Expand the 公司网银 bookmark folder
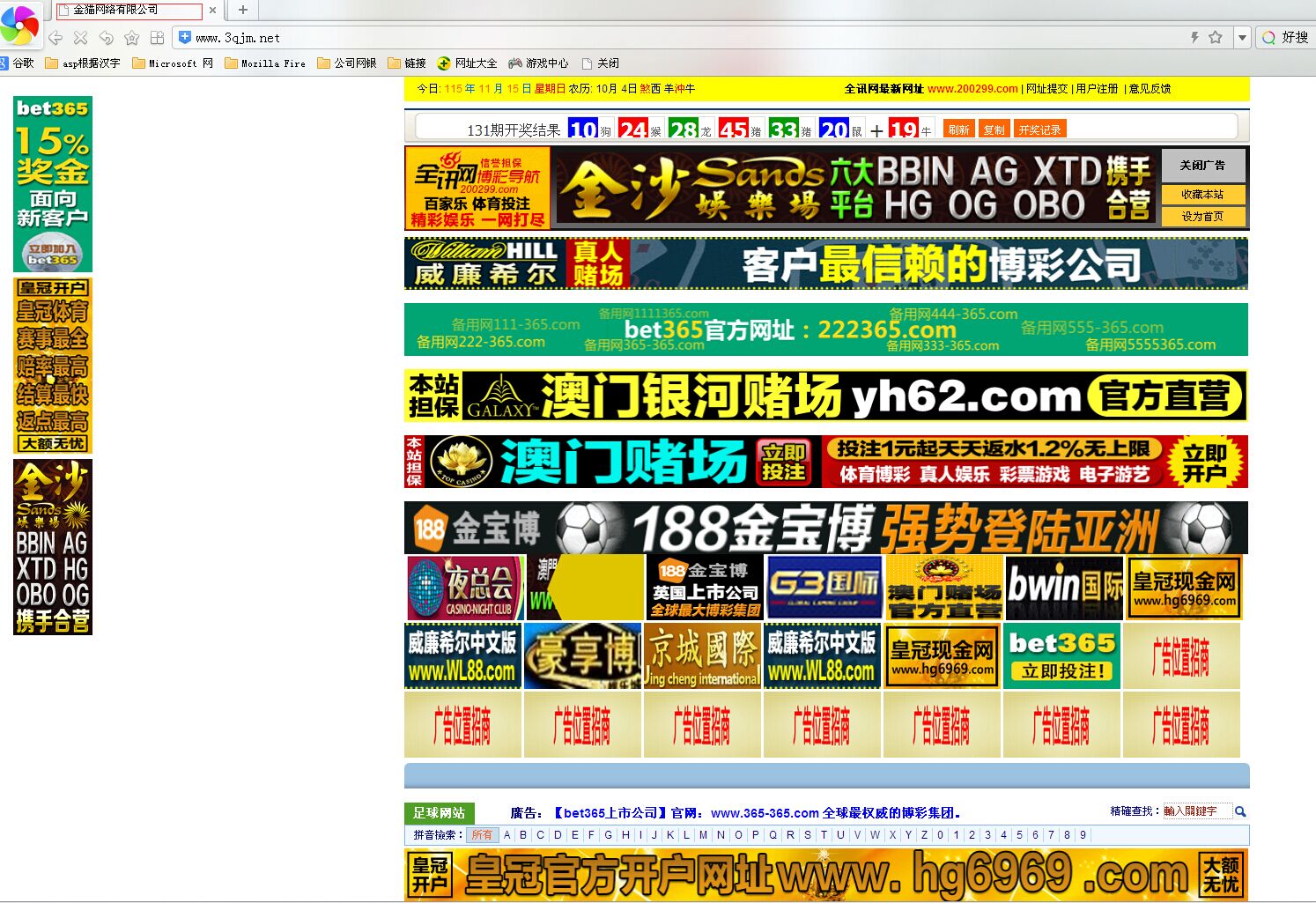This screenshot has width=1316, height=903. pyautogui.click(x=346, y=63)
